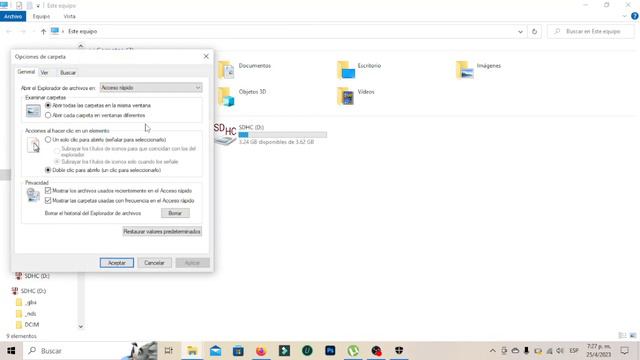The width and height of the screenshot is (640, 360).
Task: Switch to the Buscar tab in dialog
Action: [x=68, y=73]
